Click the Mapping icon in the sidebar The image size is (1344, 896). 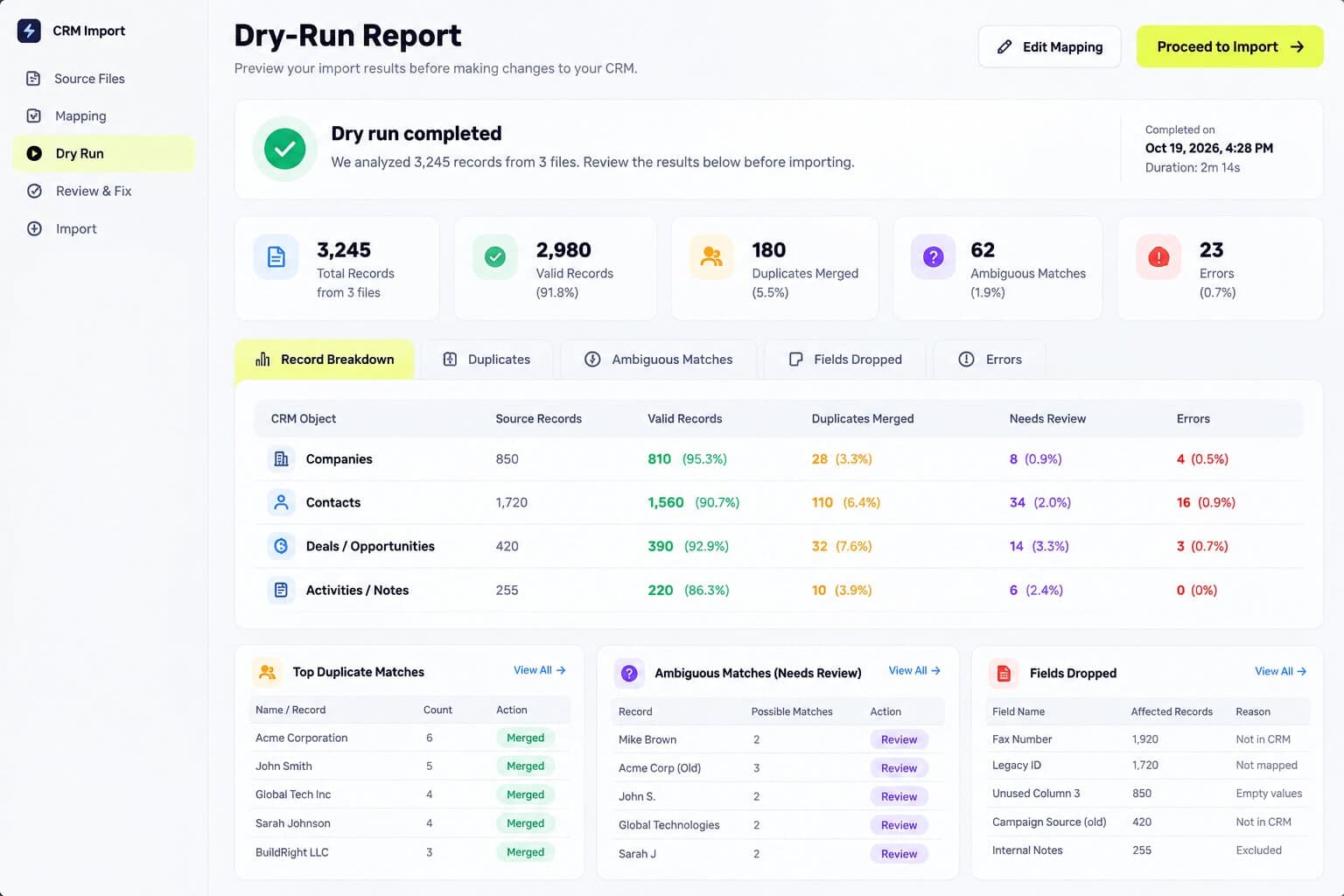point(33,115)
